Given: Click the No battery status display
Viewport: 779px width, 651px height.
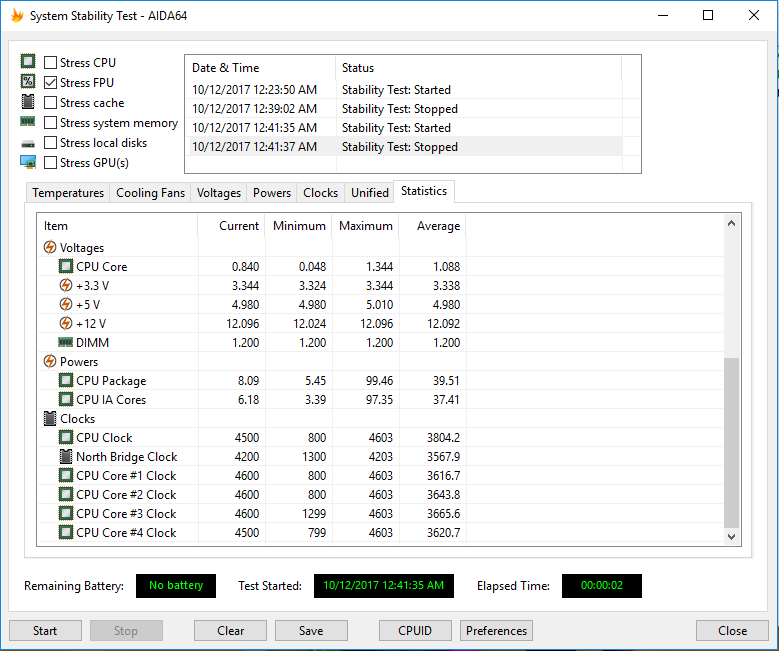Looking at the screenshot, I should click(176, 585).
